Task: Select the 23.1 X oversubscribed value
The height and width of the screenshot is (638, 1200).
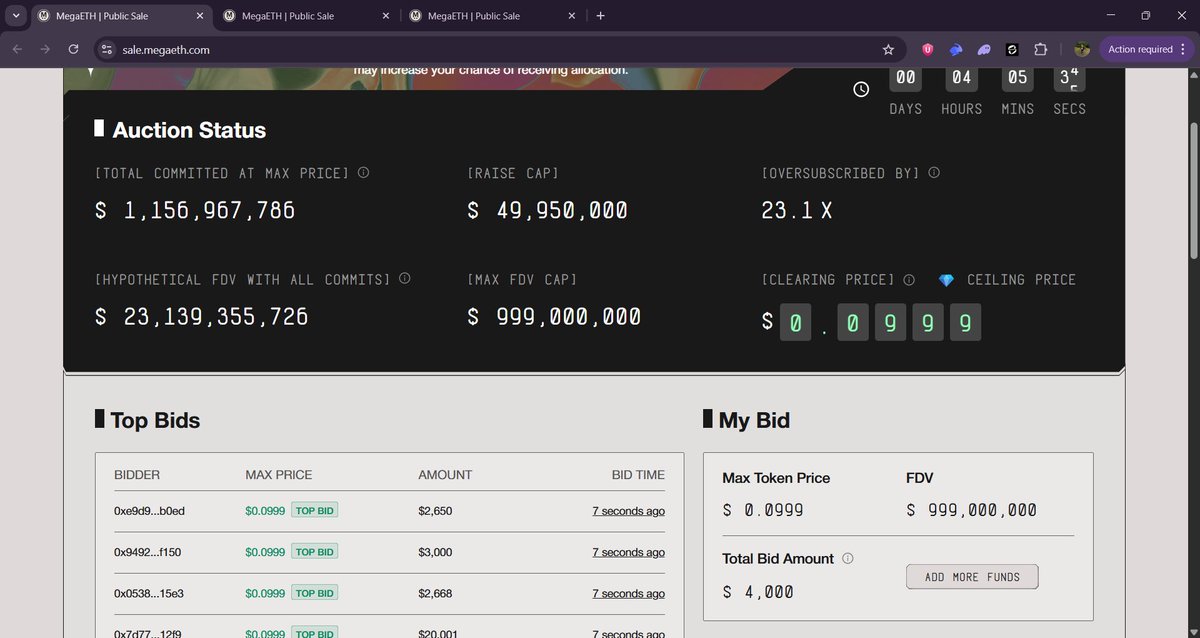Action: pyautogui.click(x=797, y=211)
